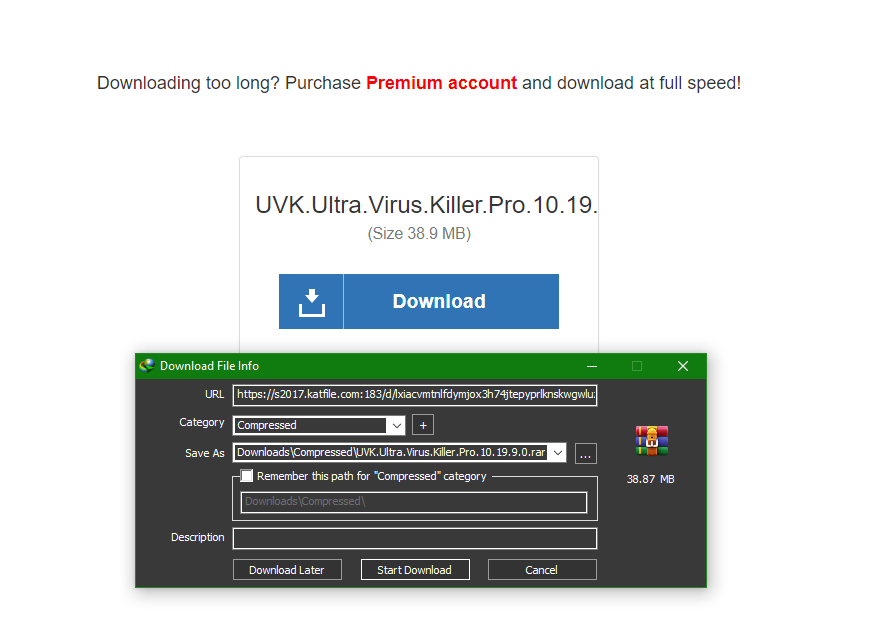Screen dimensions: 890x631
Task: Open the Compressed category combo box
Action: tap(319, 426)
